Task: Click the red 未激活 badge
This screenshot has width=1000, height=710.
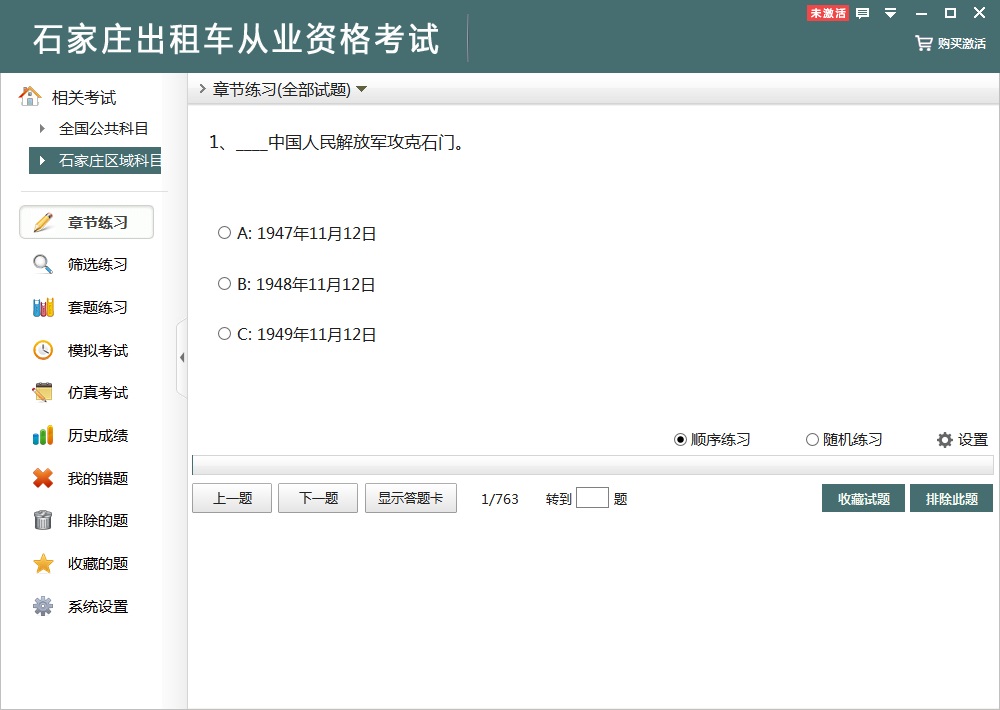Action: tap(828, 13)
